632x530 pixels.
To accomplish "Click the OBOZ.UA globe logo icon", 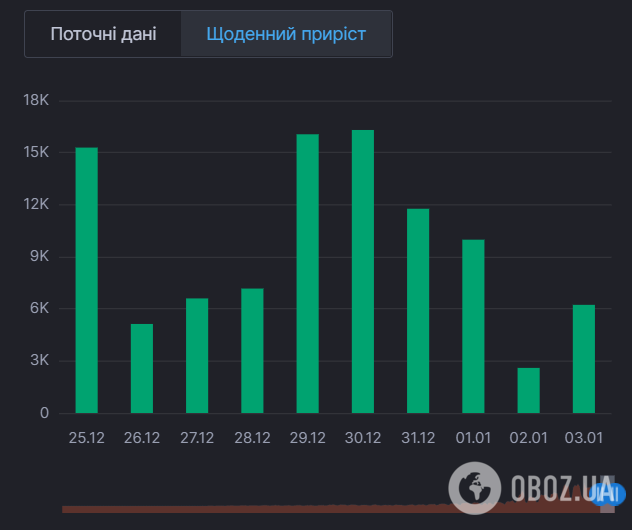I will click(x=475, y=487).
